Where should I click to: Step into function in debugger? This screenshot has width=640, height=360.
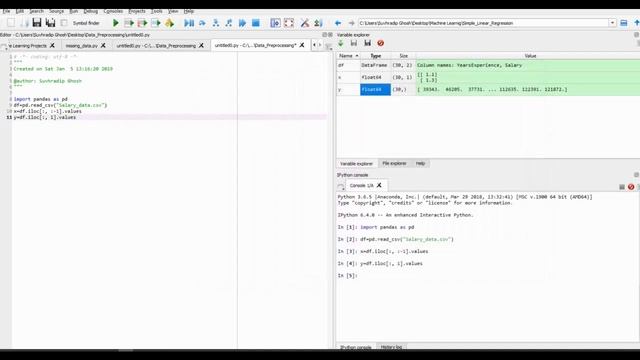(x=216, y=23)
